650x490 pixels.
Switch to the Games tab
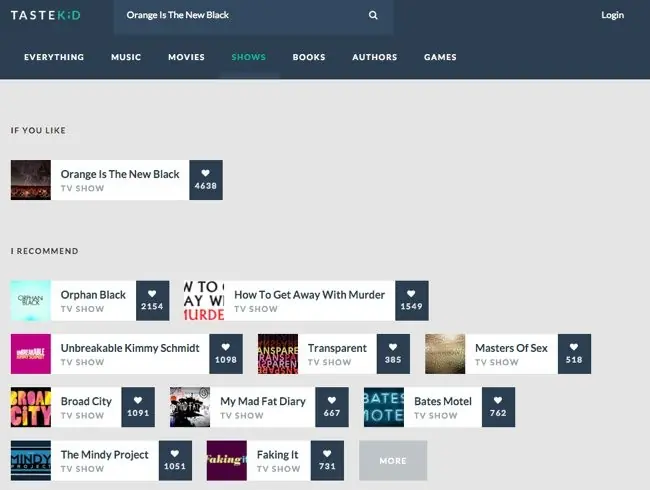(440, 57)
